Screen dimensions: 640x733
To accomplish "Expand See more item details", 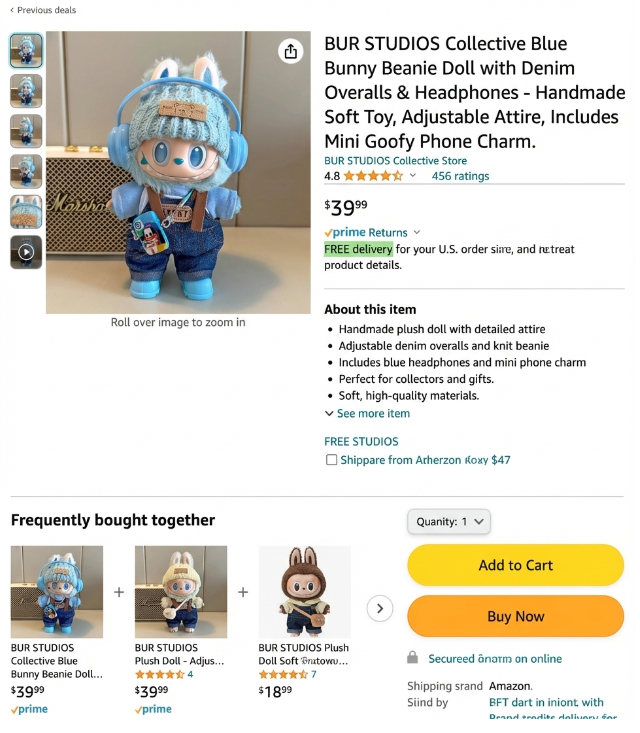I will pos(367,414).
